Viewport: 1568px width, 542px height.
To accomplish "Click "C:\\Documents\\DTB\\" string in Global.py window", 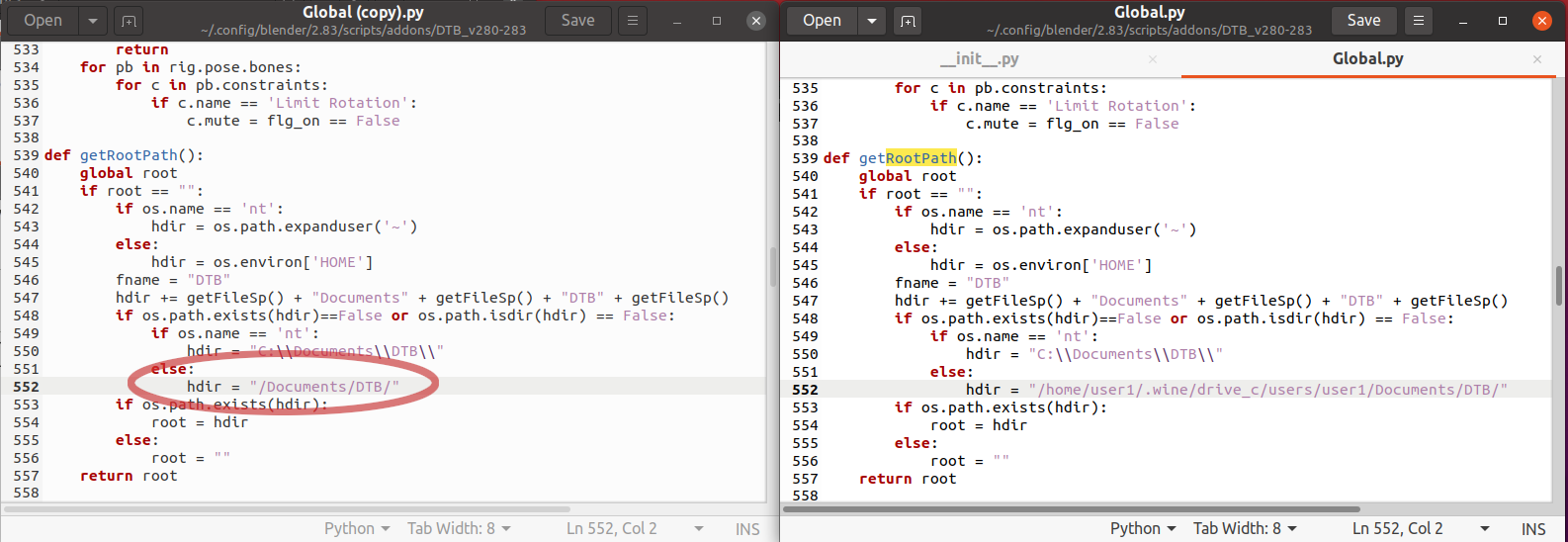I will click(x=1125, y=354).
